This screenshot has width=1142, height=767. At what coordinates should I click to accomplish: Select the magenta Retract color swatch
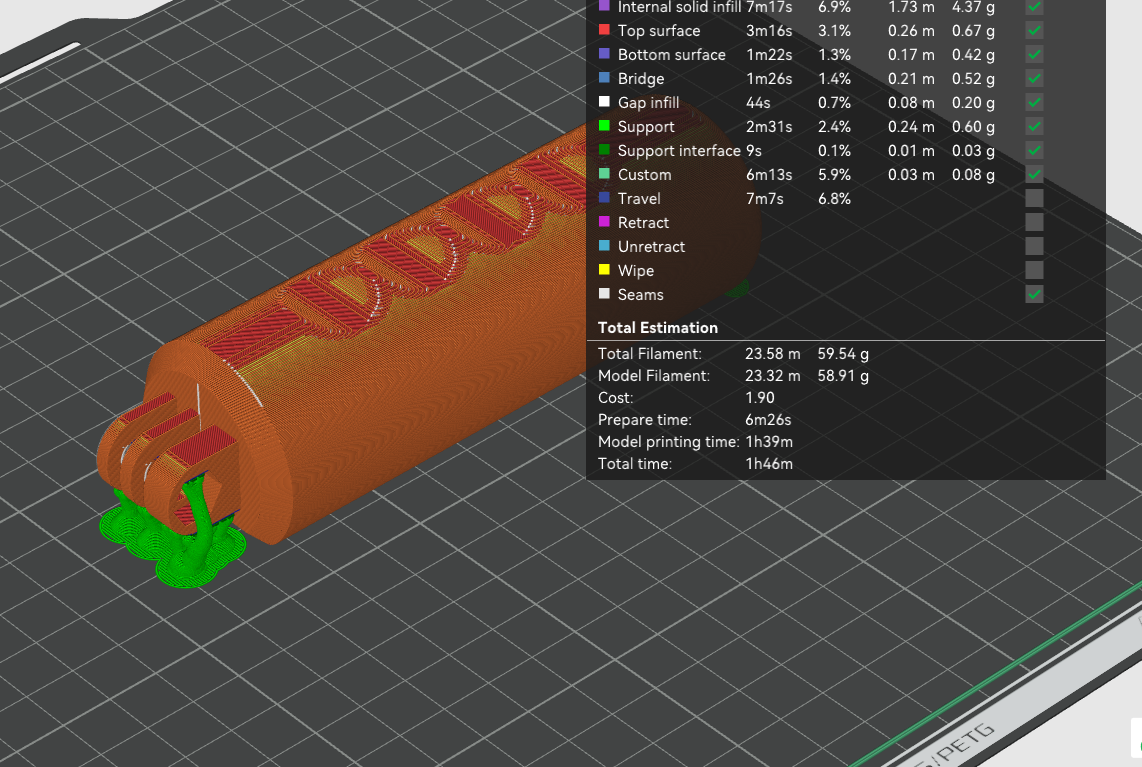pos(604,221)
